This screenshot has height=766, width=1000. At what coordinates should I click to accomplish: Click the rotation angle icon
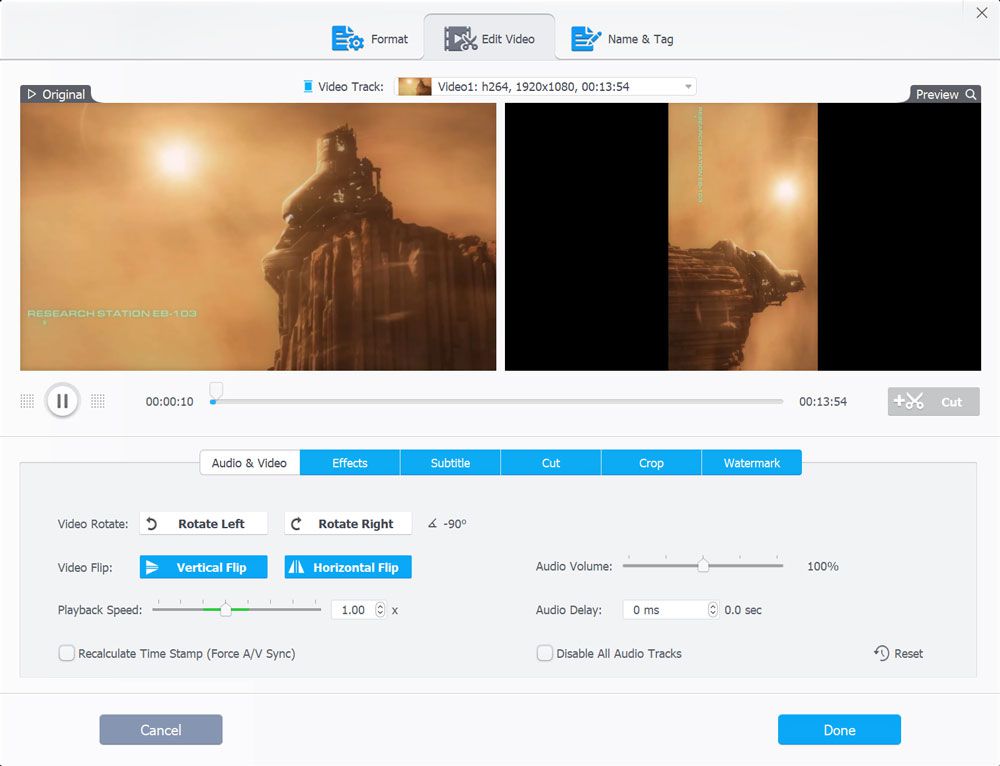(432, 524)
